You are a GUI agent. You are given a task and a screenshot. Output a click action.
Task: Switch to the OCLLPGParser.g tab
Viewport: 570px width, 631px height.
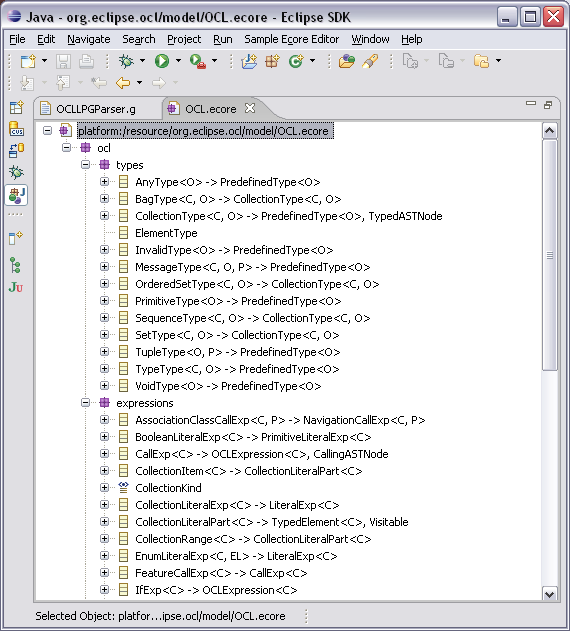click(96, 109)
